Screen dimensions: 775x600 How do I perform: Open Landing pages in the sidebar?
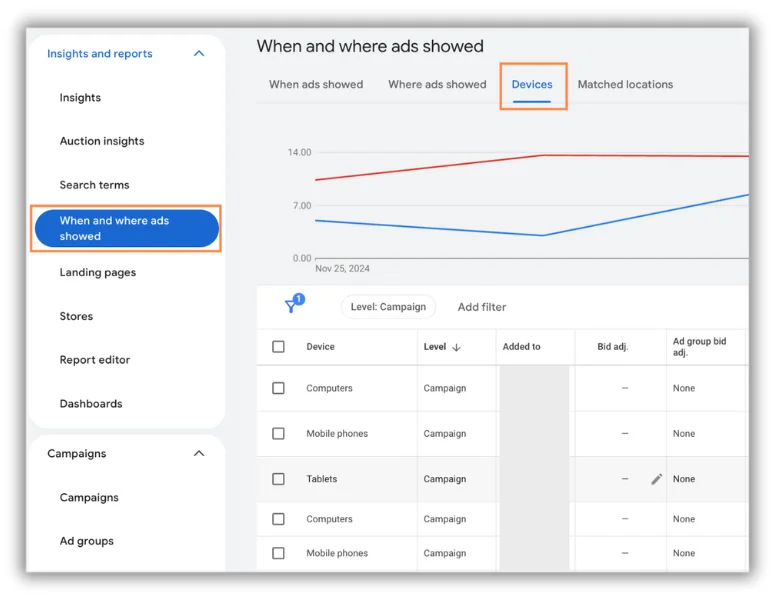pyautogui.click(x=98, y=272)
